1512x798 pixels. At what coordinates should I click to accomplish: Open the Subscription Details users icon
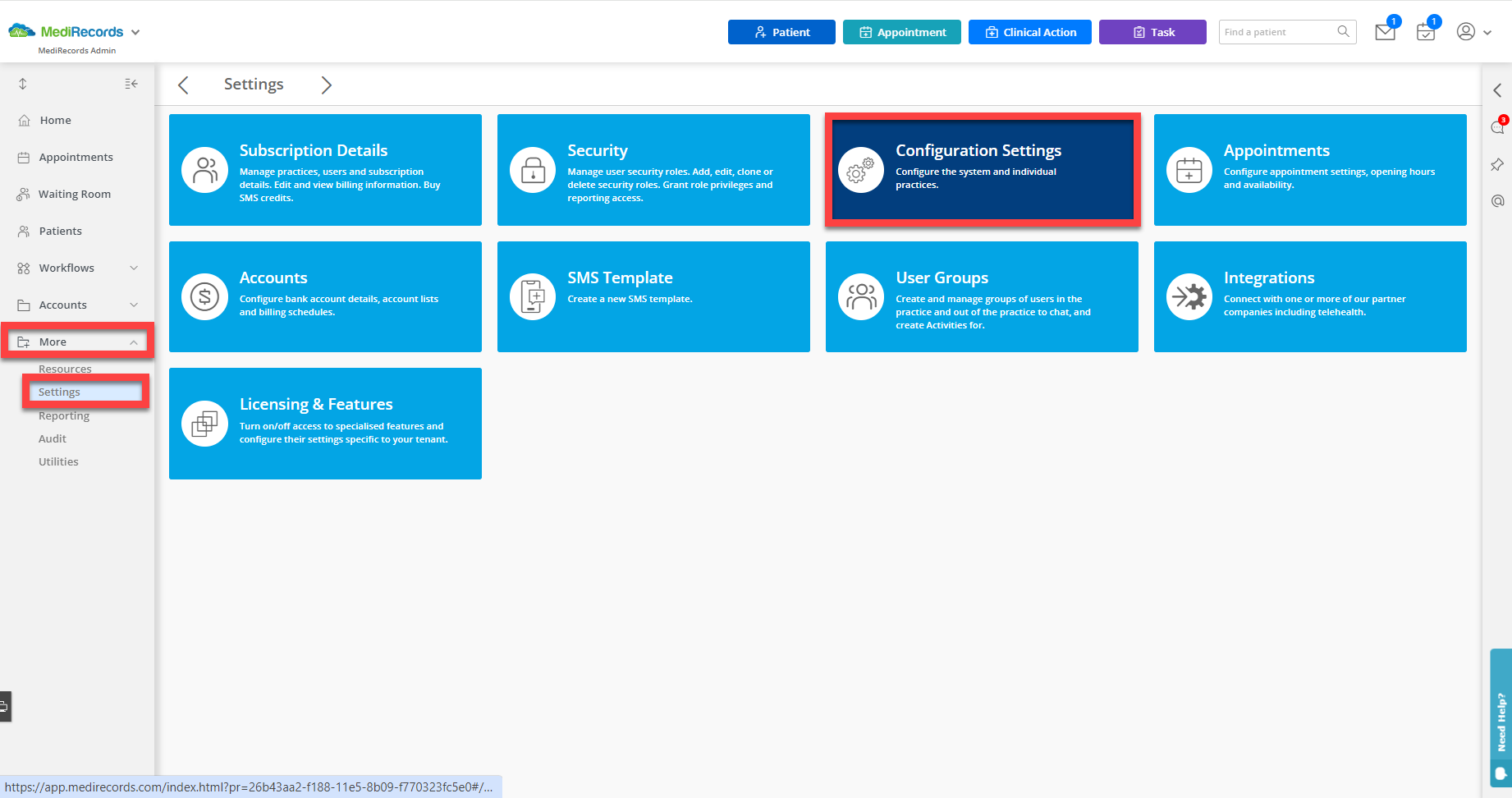tap(204, 170)
